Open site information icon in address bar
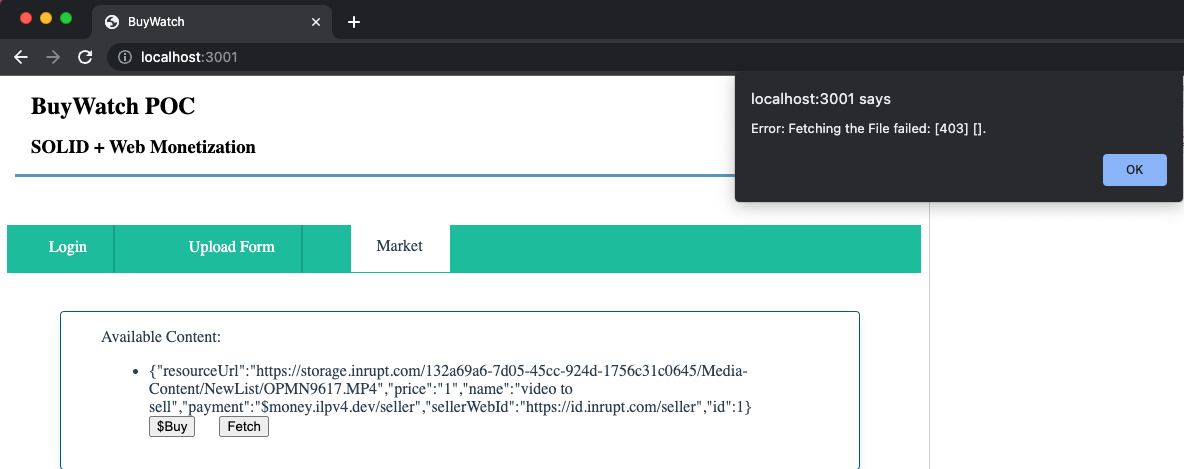This screenshot has width=1184, height=469. click(x=125, y=57)
